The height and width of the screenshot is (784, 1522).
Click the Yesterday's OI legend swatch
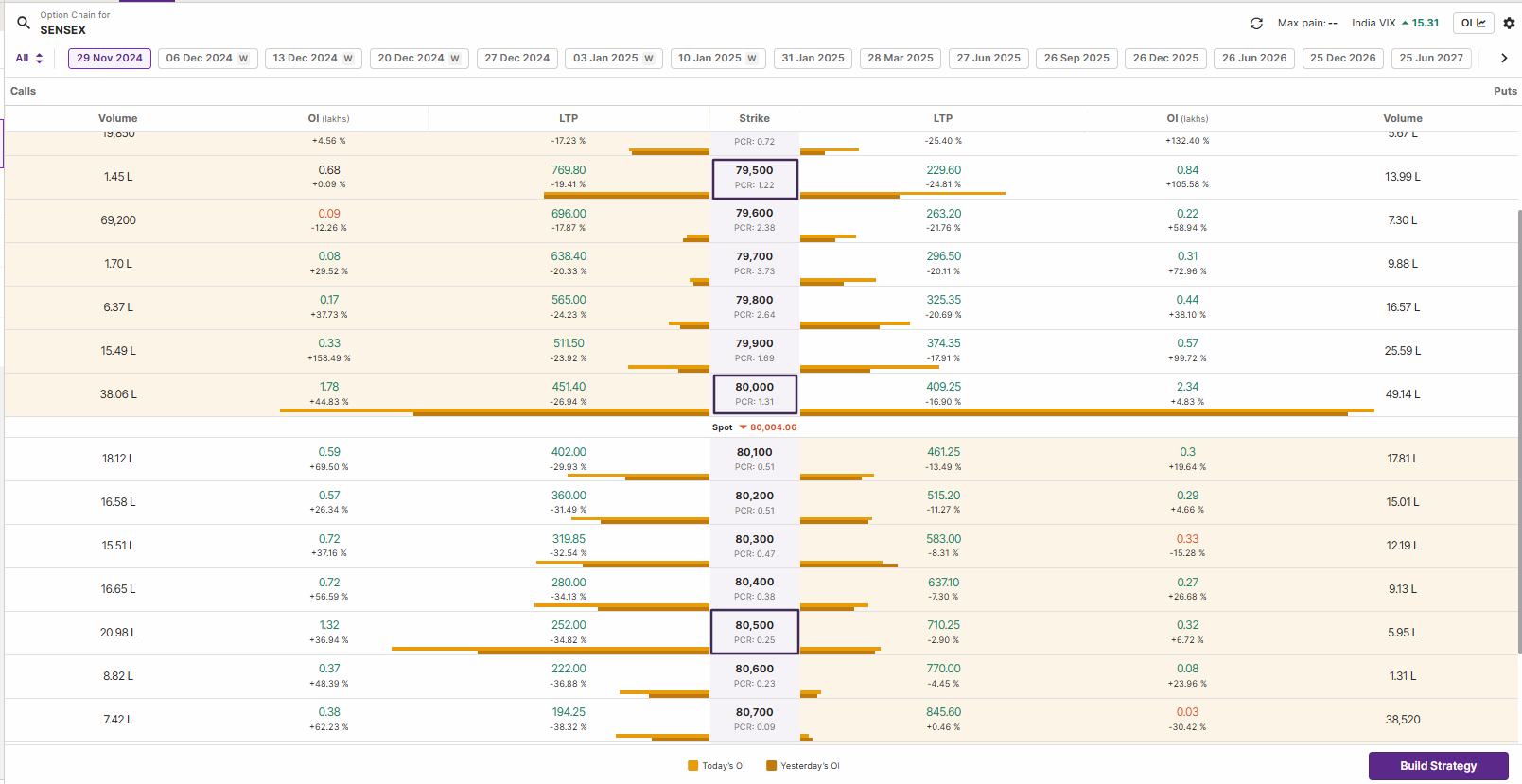(x=772, y=766)
